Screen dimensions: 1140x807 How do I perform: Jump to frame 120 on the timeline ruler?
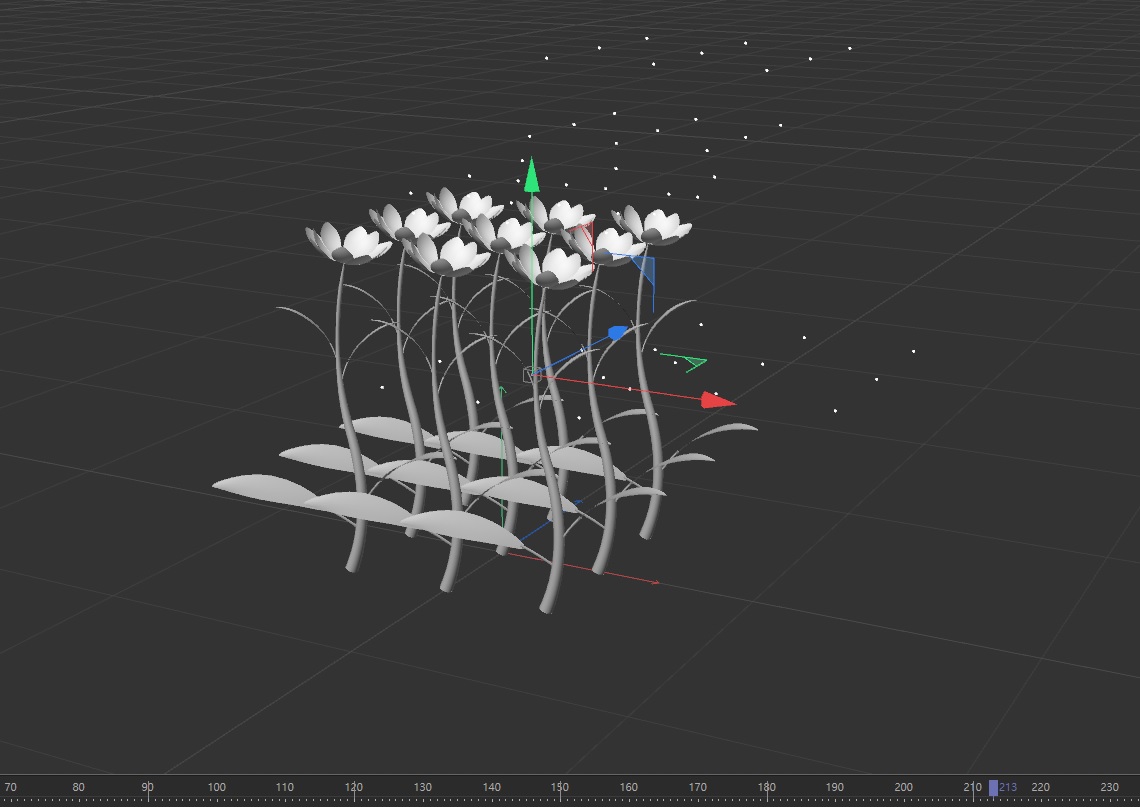[353, 787]
